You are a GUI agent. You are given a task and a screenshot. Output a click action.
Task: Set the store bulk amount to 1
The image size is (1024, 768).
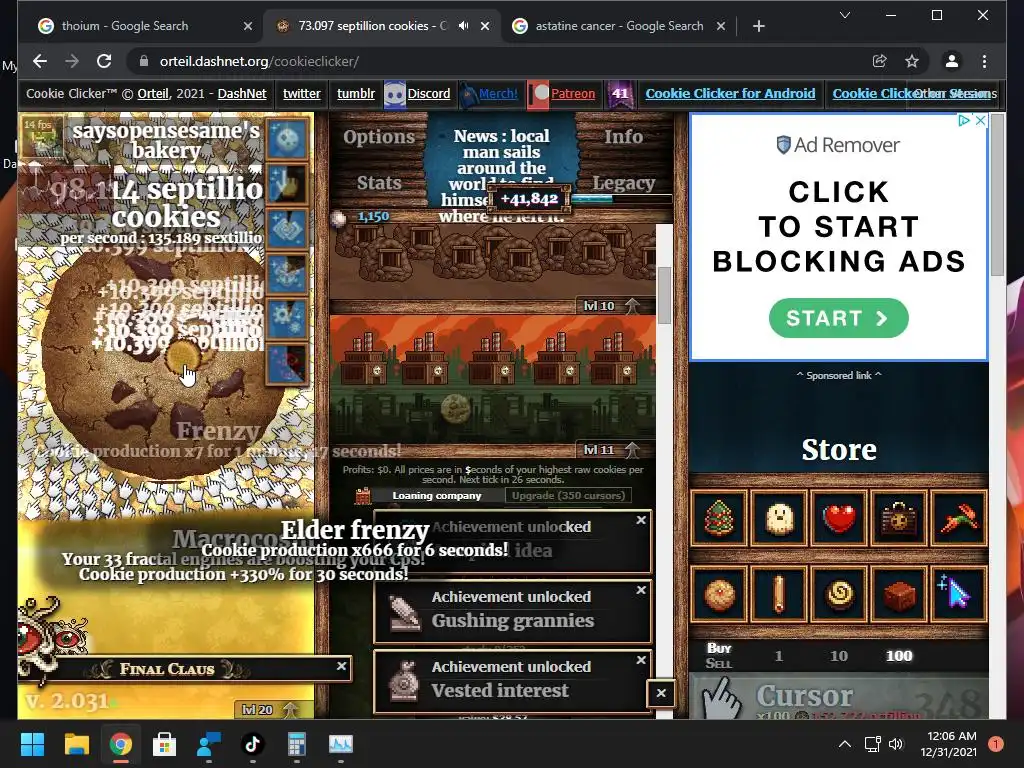(x=778, y=656)
